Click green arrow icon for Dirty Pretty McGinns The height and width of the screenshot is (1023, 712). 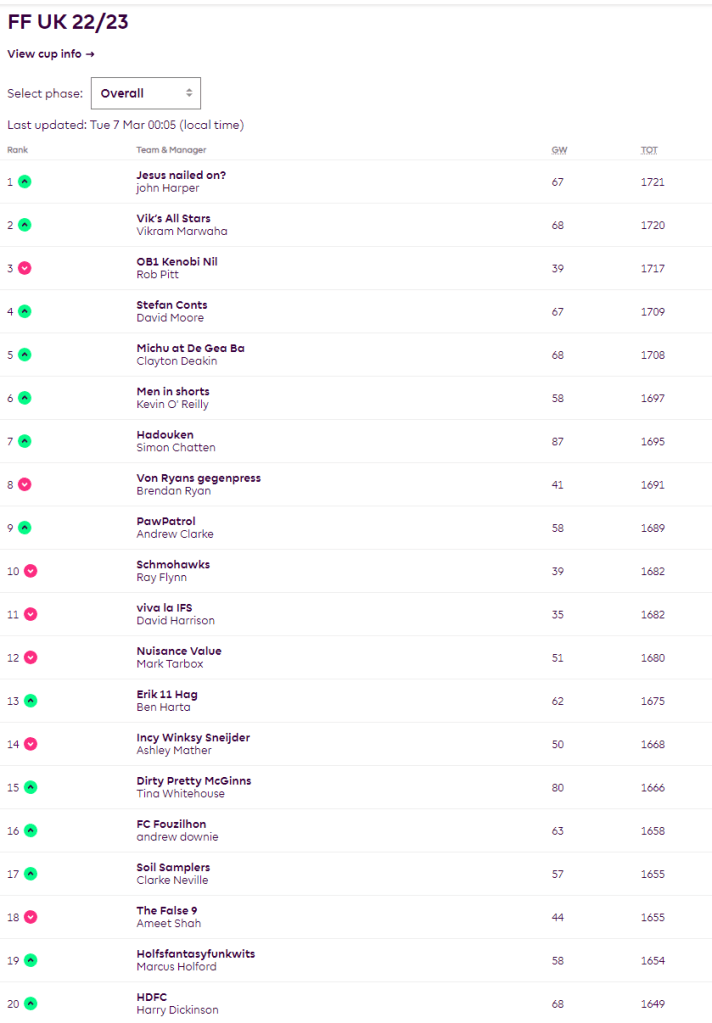click(31, 787)
